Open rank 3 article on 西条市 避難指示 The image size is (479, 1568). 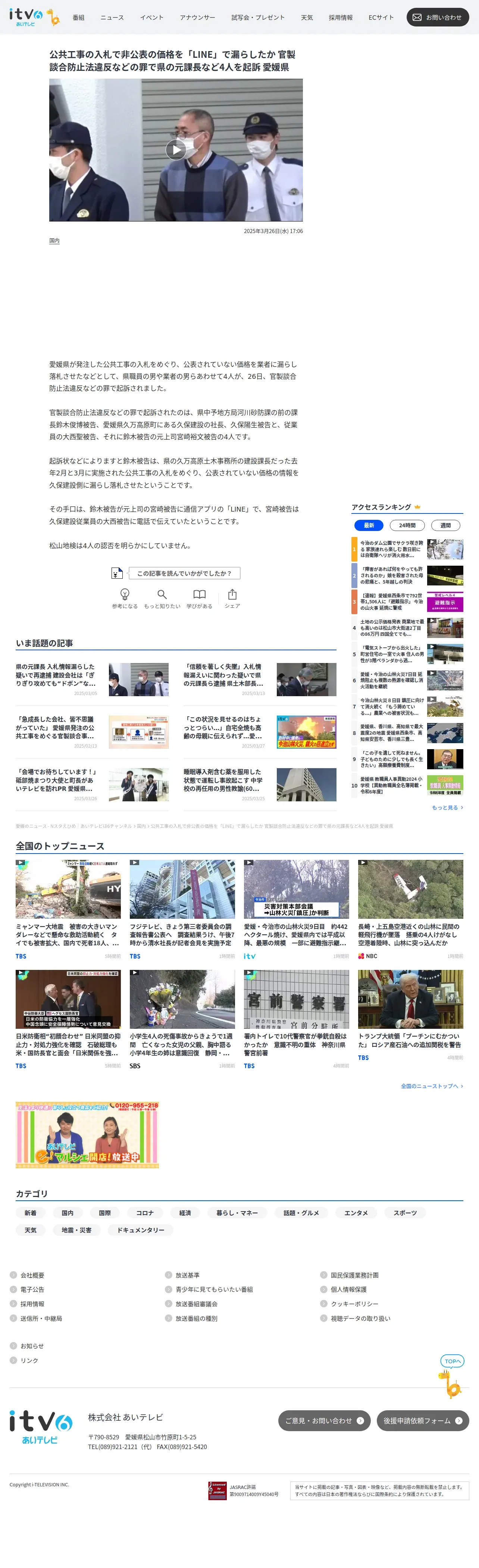click(407, 601)
